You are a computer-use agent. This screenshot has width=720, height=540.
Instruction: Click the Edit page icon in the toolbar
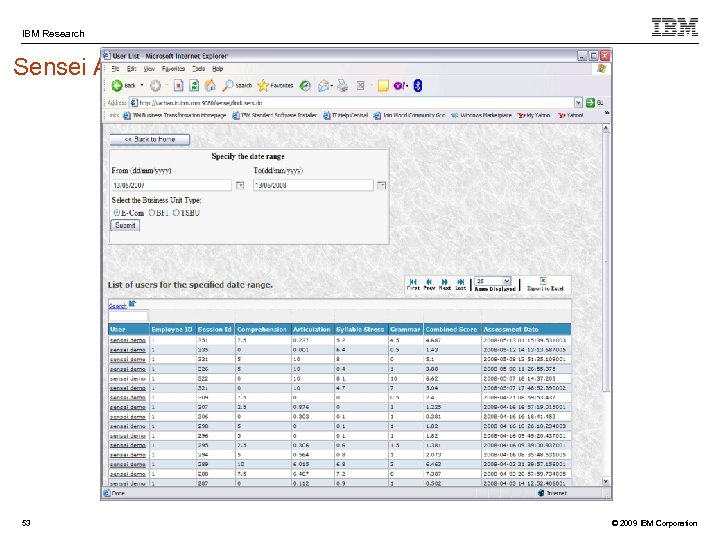click(360, 85)
